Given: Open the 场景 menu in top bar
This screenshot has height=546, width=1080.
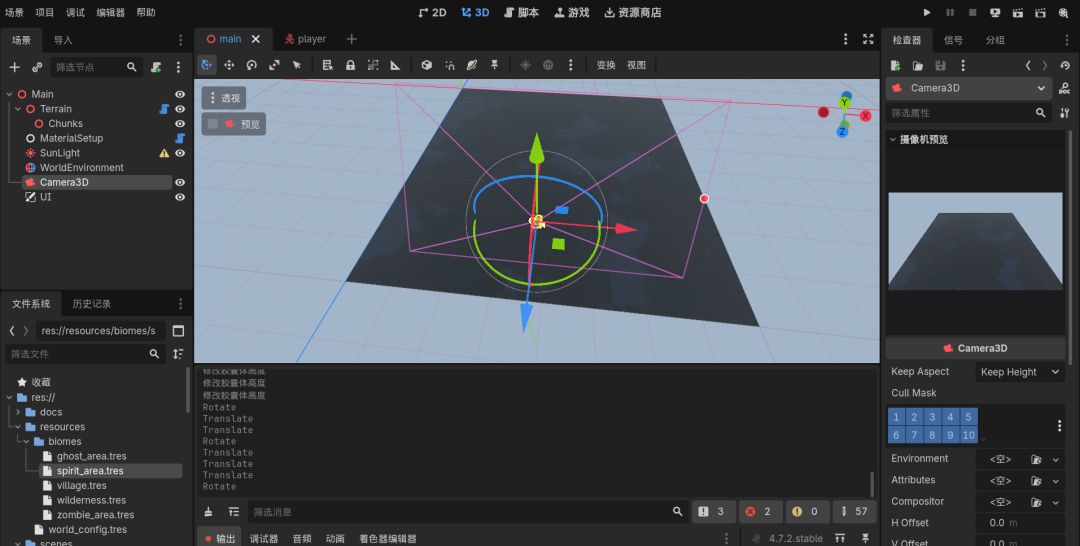Looking at the screenshot, I should pos(14,12).
